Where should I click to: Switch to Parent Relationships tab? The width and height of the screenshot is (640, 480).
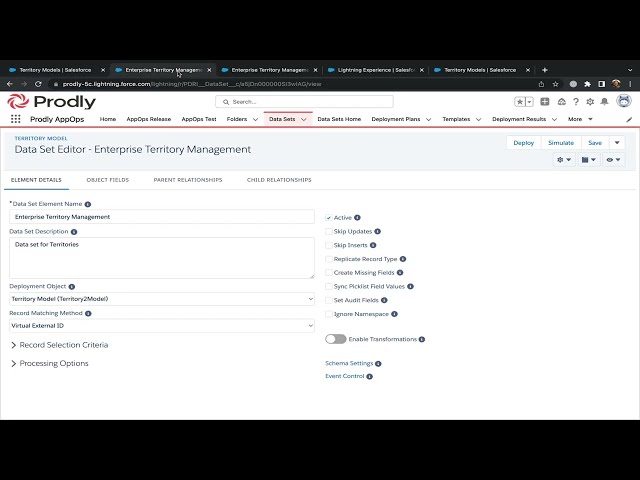click(188, 180)
